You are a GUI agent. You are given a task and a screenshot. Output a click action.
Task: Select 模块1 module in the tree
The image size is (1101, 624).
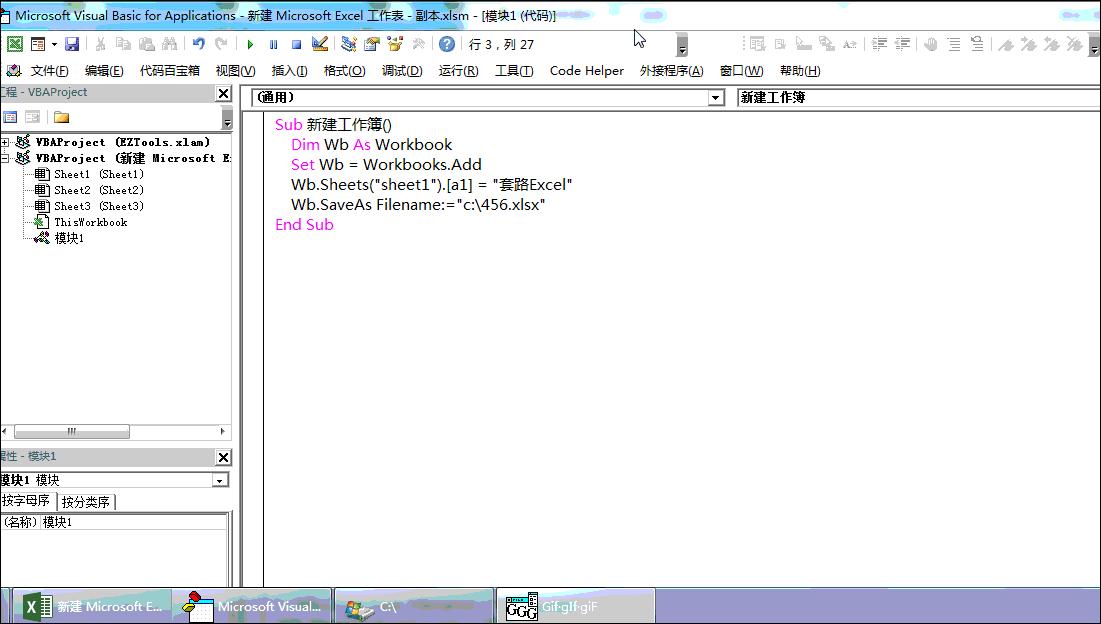click(x=69, y=239)
